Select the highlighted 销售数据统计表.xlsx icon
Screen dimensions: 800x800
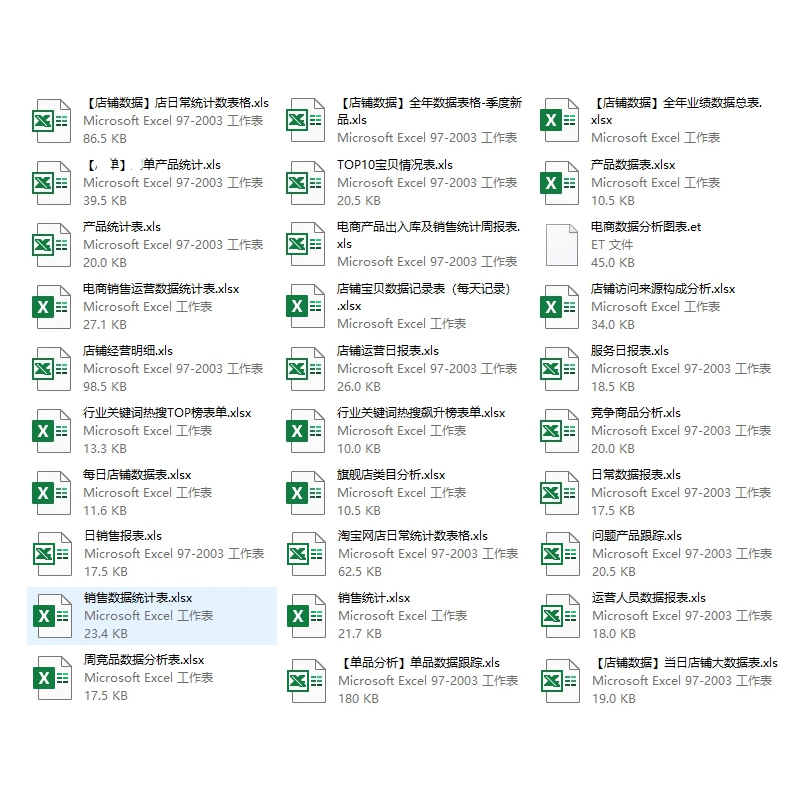click(x=53, y=616)
